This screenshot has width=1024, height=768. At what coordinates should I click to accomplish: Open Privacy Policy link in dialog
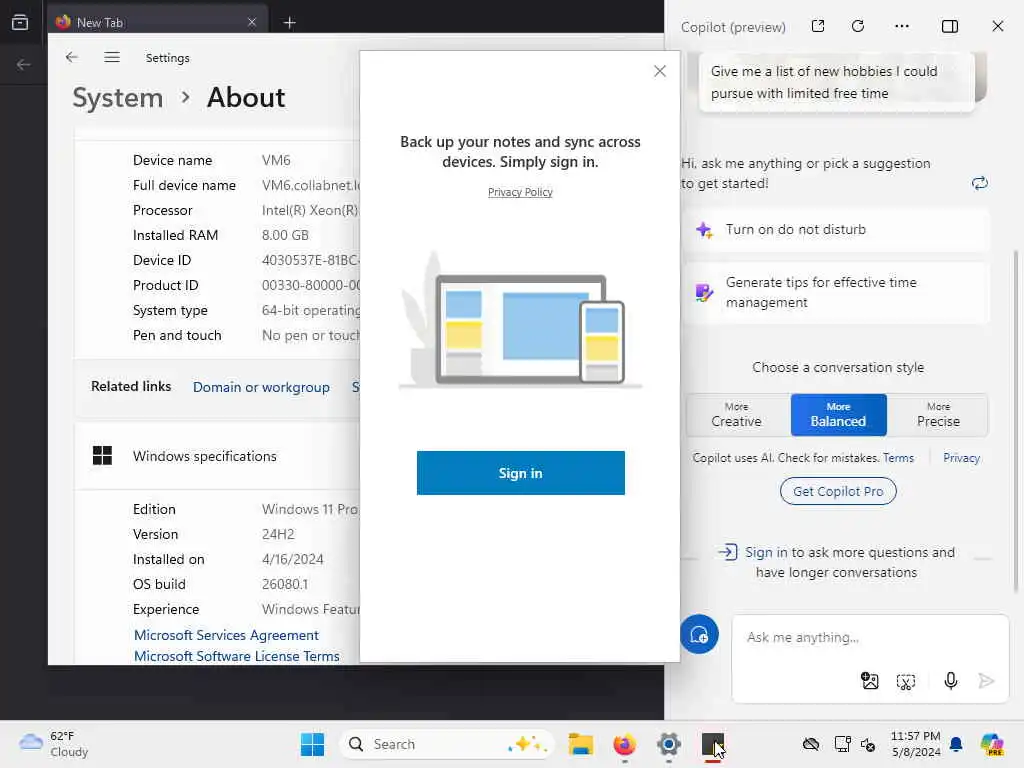(x=520, y=192)
